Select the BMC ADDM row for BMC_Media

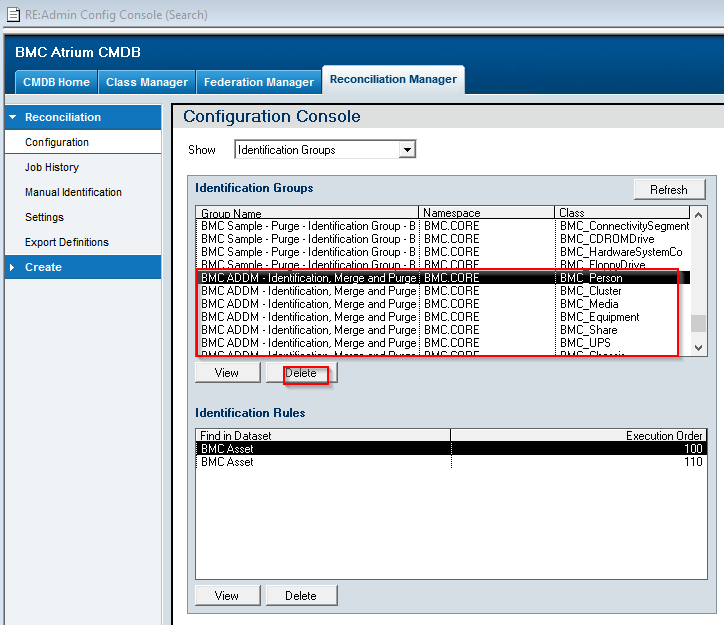point(443,304)
